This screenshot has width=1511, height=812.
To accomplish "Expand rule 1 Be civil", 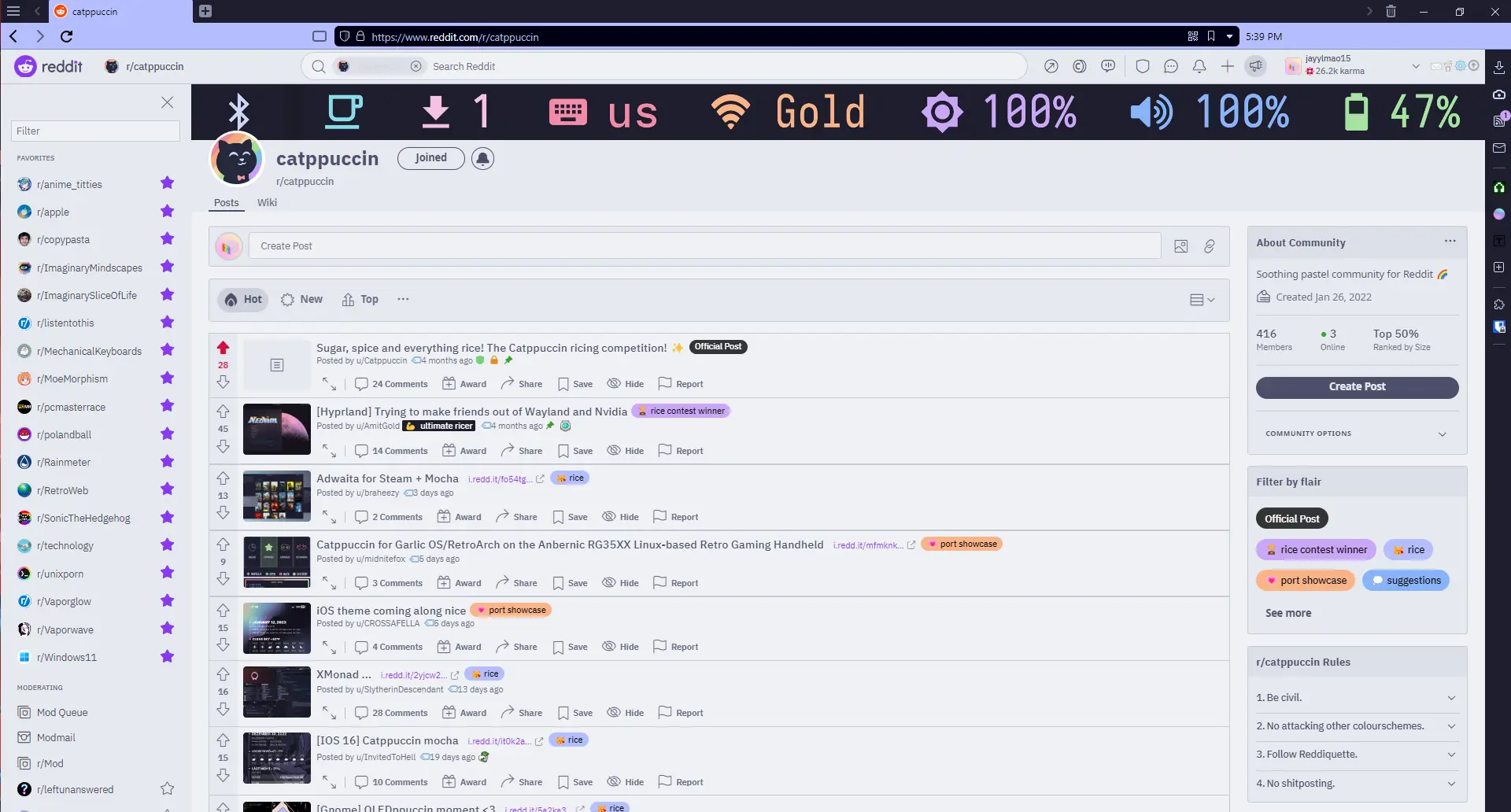I will [x=1357, y=698].
